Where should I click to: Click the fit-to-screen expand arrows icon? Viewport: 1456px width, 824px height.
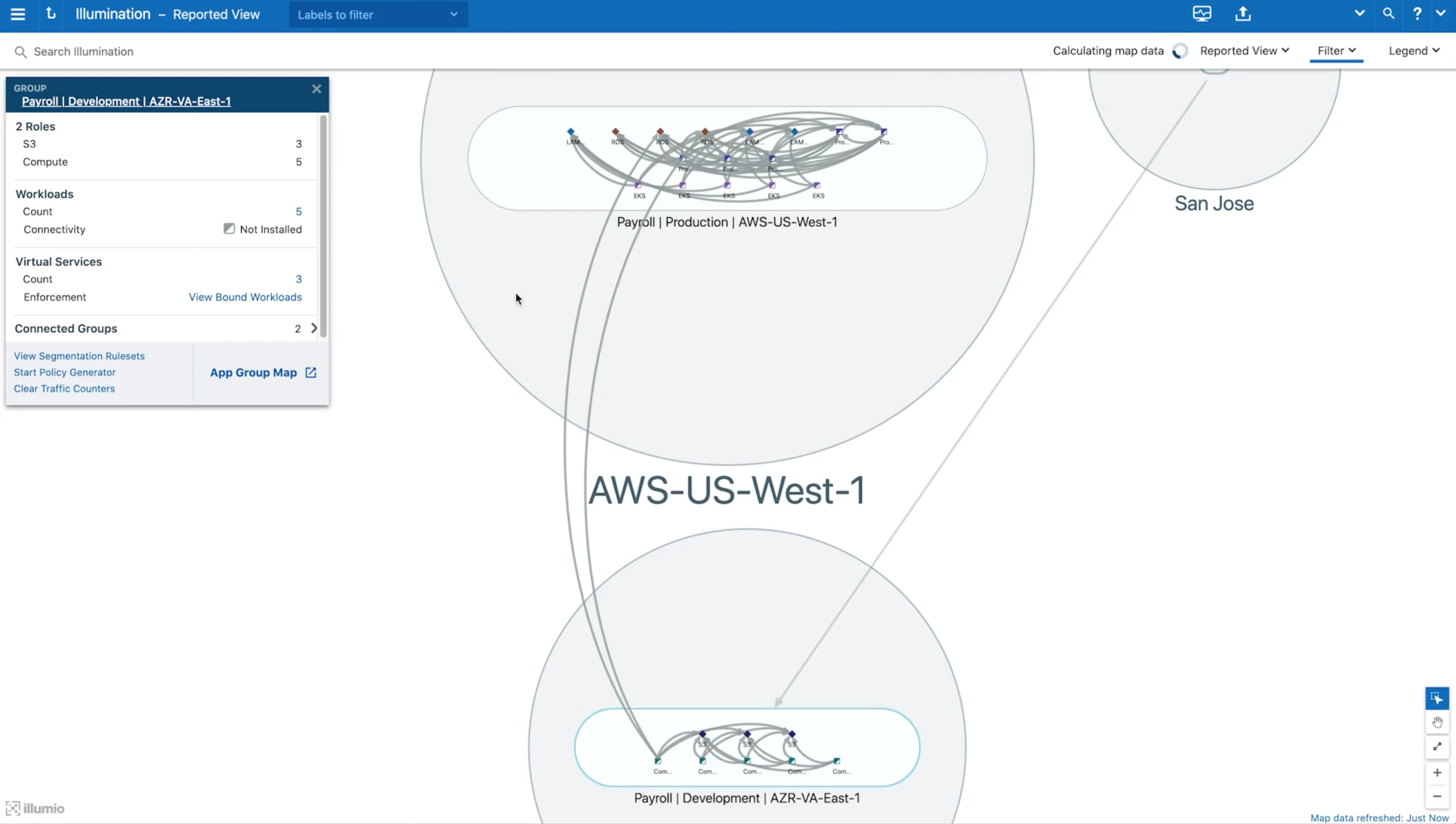tap(1437, 747)
